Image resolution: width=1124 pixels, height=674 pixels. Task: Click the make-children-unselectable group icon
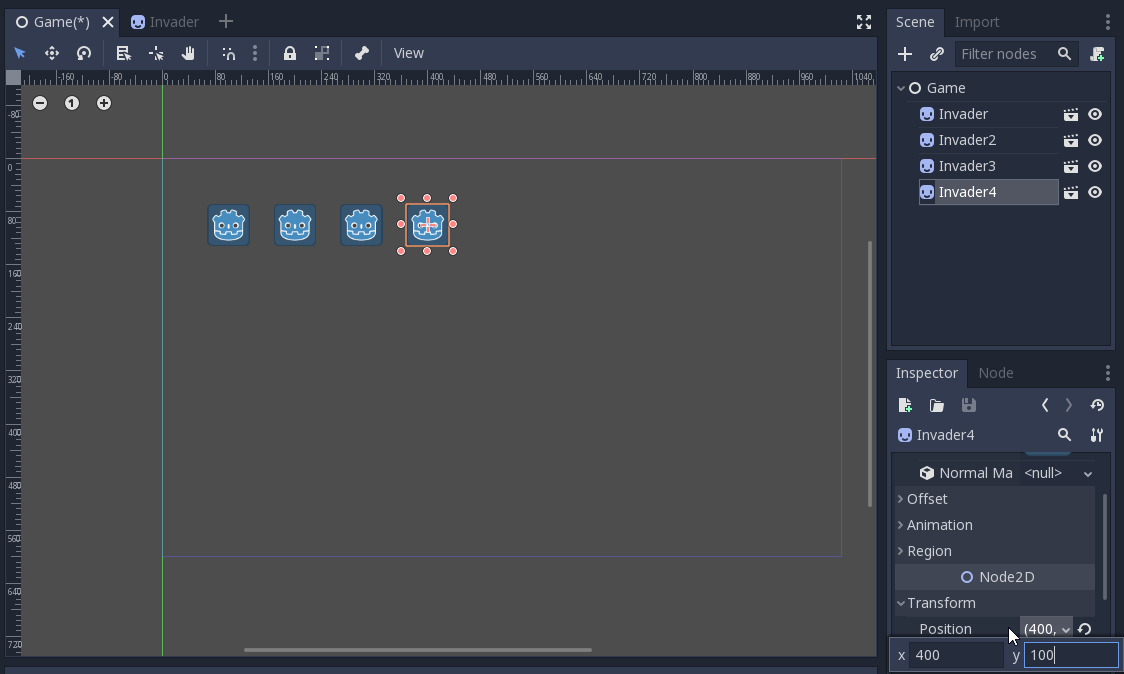tap(322, 53)
